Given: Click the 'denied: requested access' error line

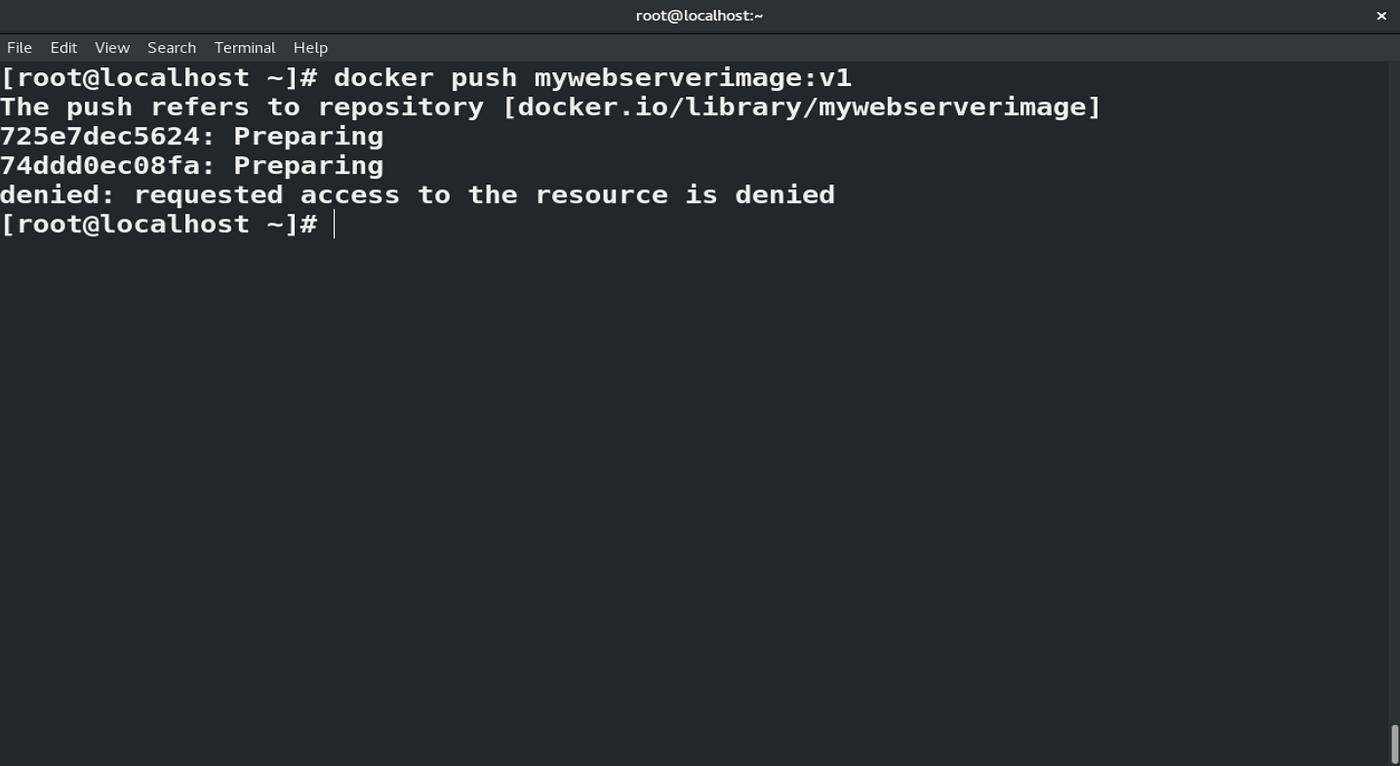Looking at the screenshot, I should point(417,194).
